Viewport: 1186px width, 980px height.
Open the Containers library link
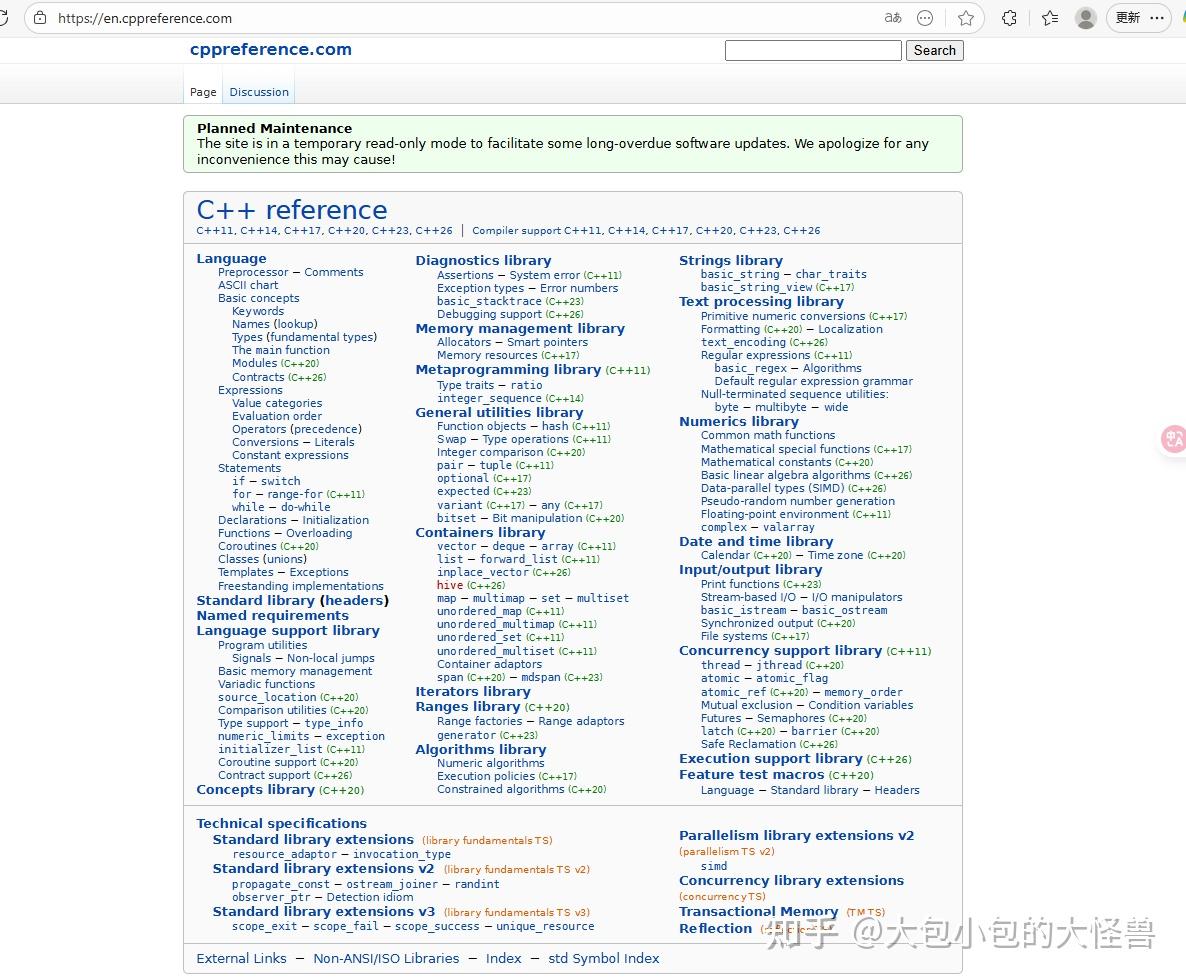point(480,532)
